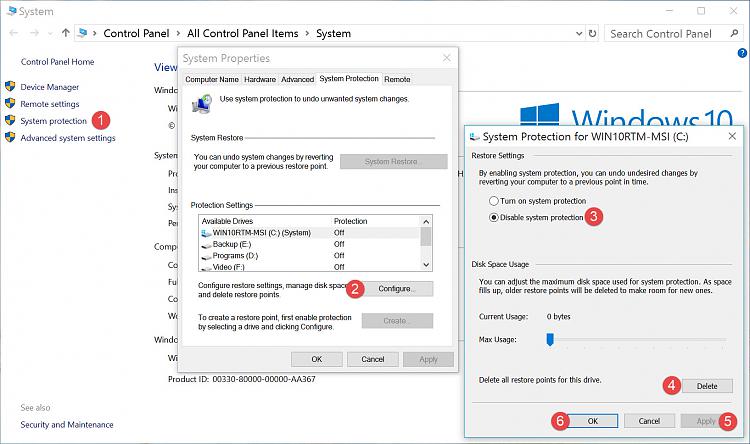The image size is (750, 444).
Task: Click the shield icon beside Device Manager
Action: (x=10, y=86)
